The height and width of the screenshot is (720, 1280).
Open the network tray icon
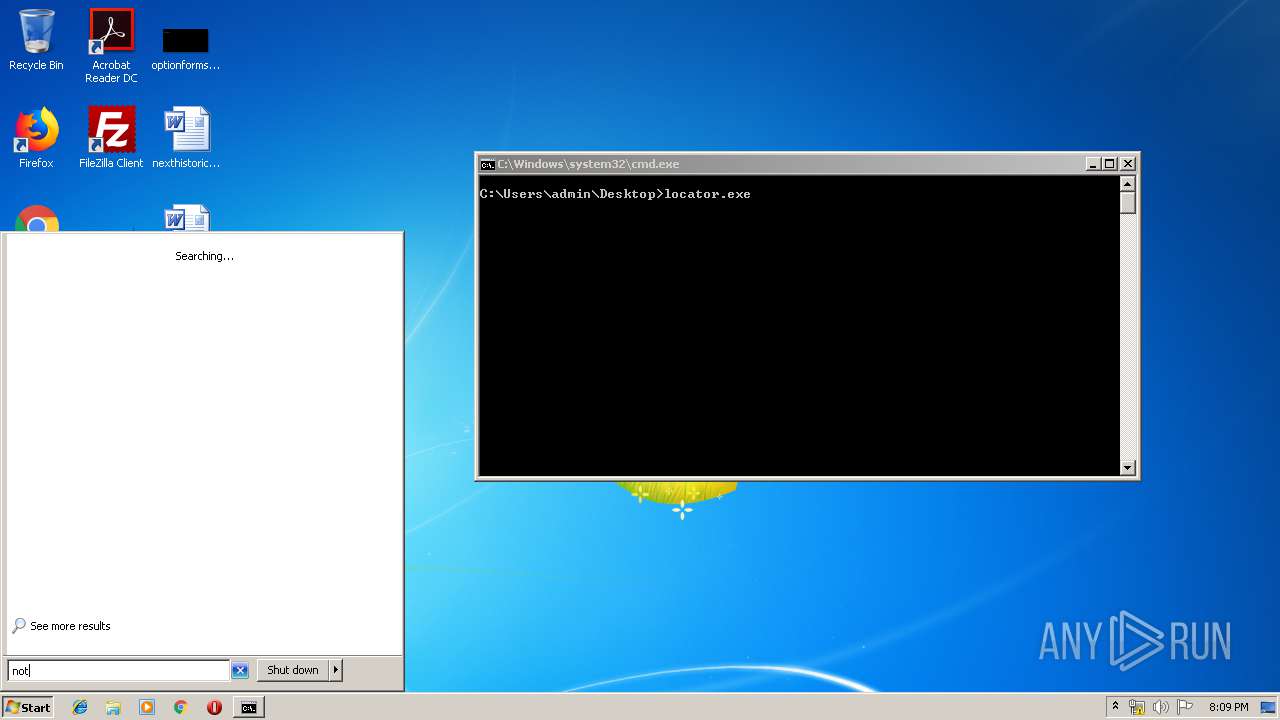pos(1137,707)
